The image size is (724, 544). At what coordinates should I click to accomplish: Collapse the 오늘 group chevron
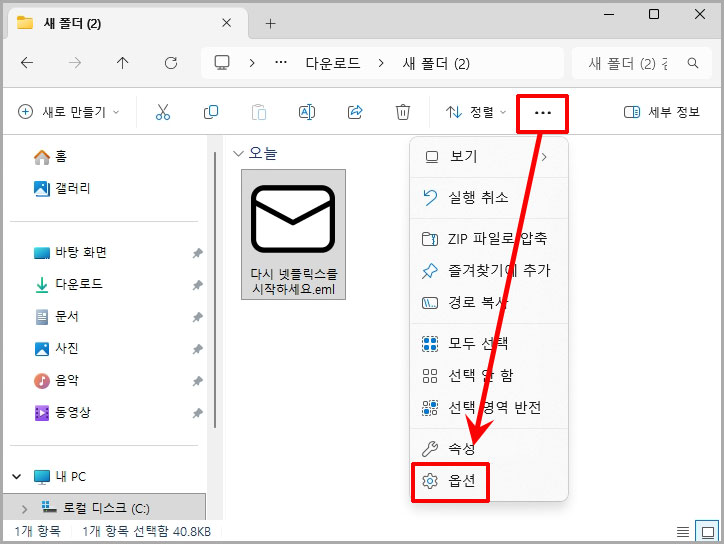[238, 153]
